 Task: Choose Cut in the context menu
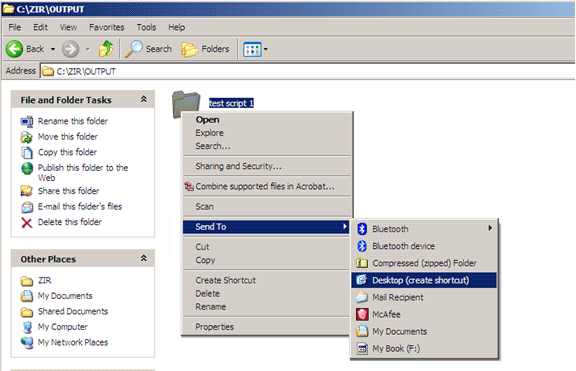point(266,247)
